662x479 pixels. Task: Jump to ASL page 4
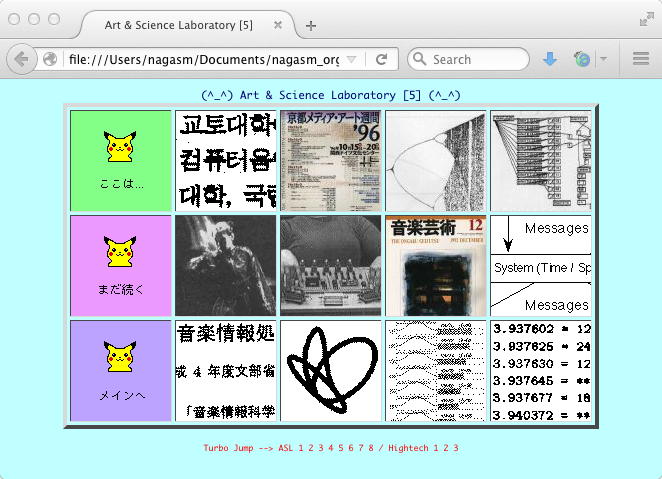[x=331, y=448]
